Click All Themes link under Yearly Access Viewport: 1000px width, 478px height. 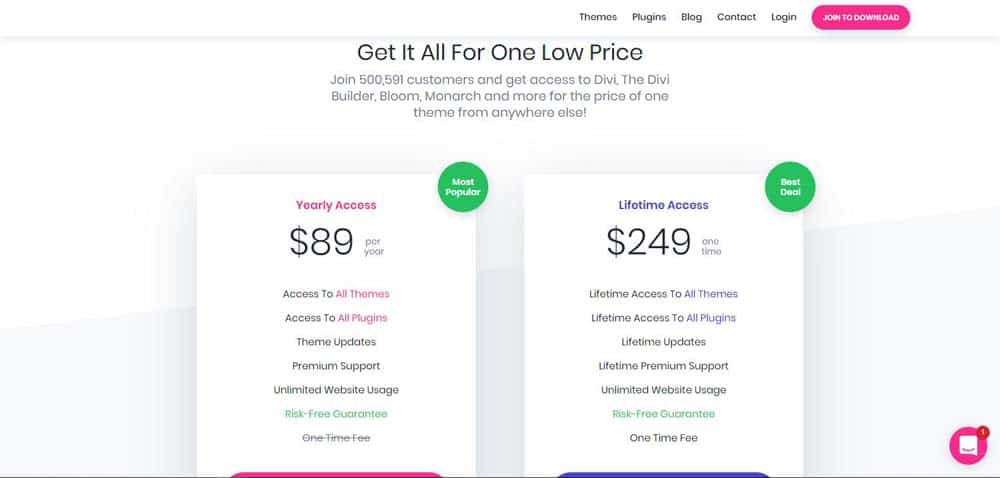pyautogui.click(x=362, y=294)
